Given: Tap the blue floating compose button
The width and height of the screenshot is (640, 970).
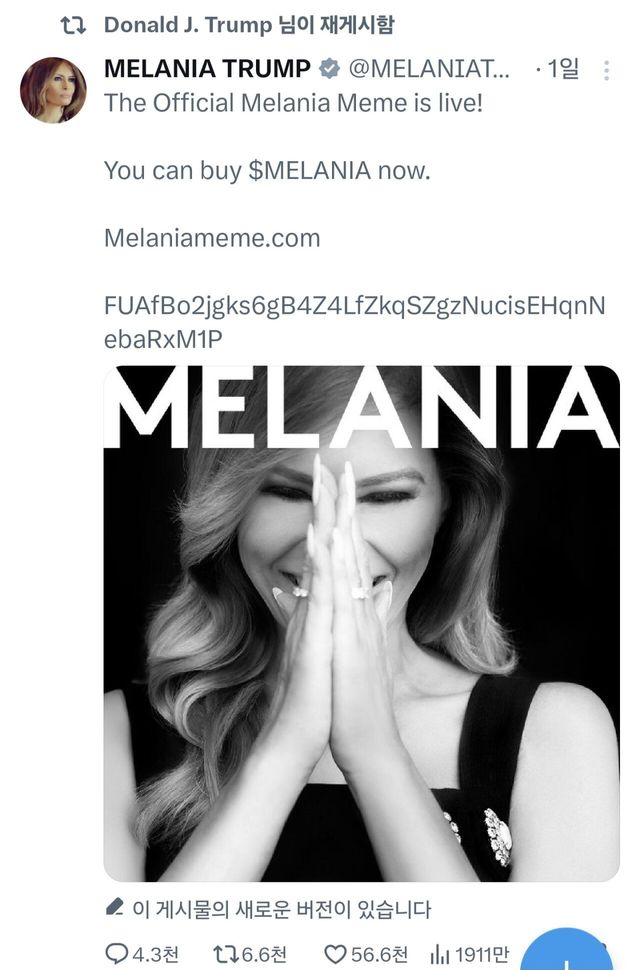Looking at the screenshot, I should pos(566,950).
